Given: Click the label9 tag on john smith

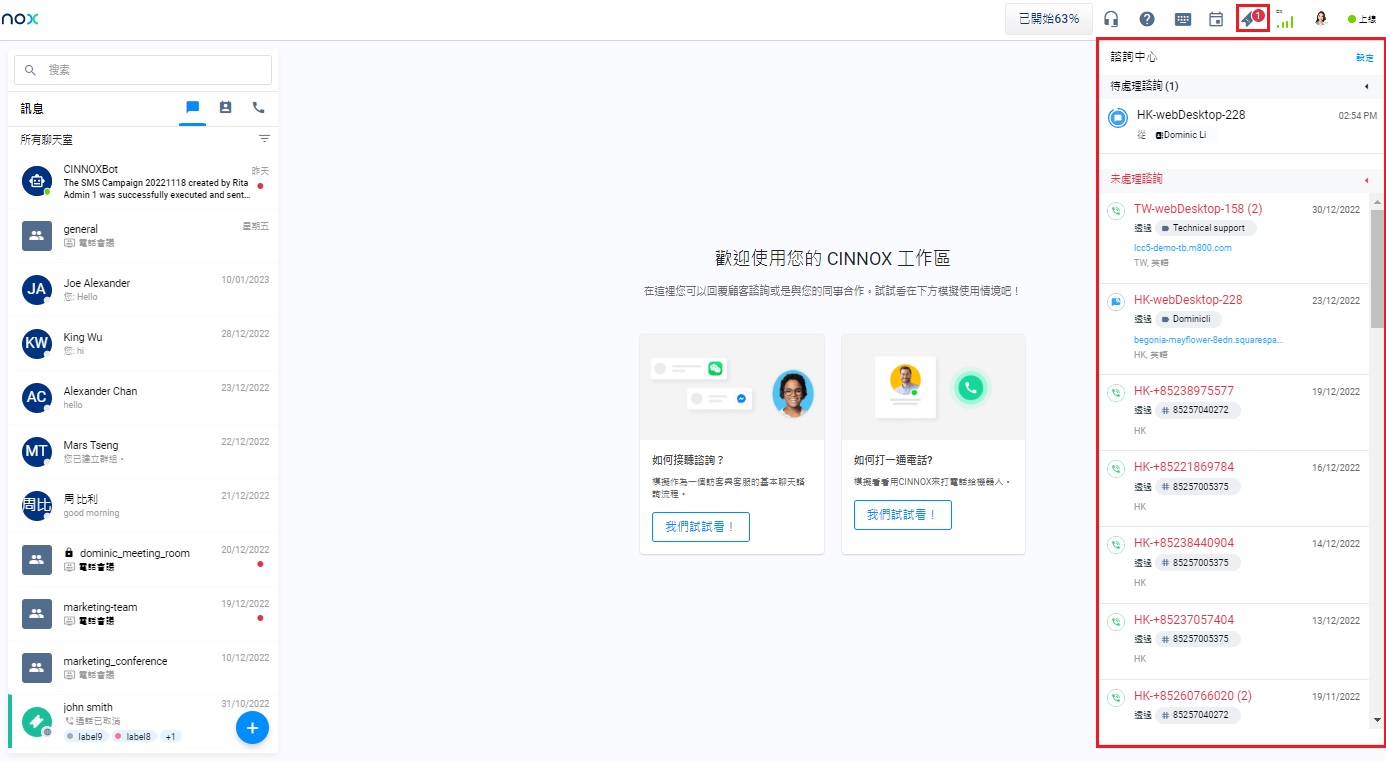Looking at the screenshot, I should pos(86,737).
